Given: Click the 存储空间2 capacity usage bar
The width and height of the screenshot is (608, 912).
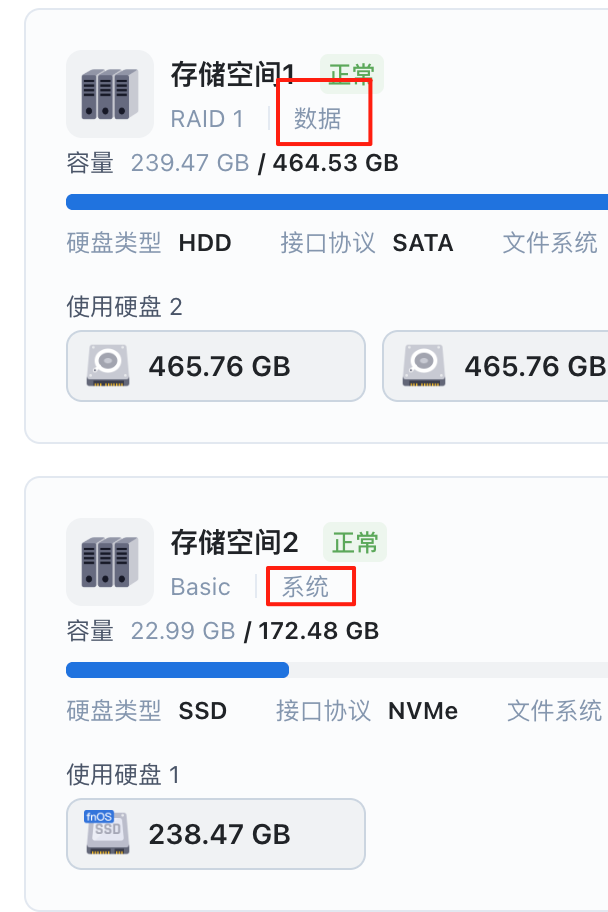Looking at the screenshot, I should [336, 670].
